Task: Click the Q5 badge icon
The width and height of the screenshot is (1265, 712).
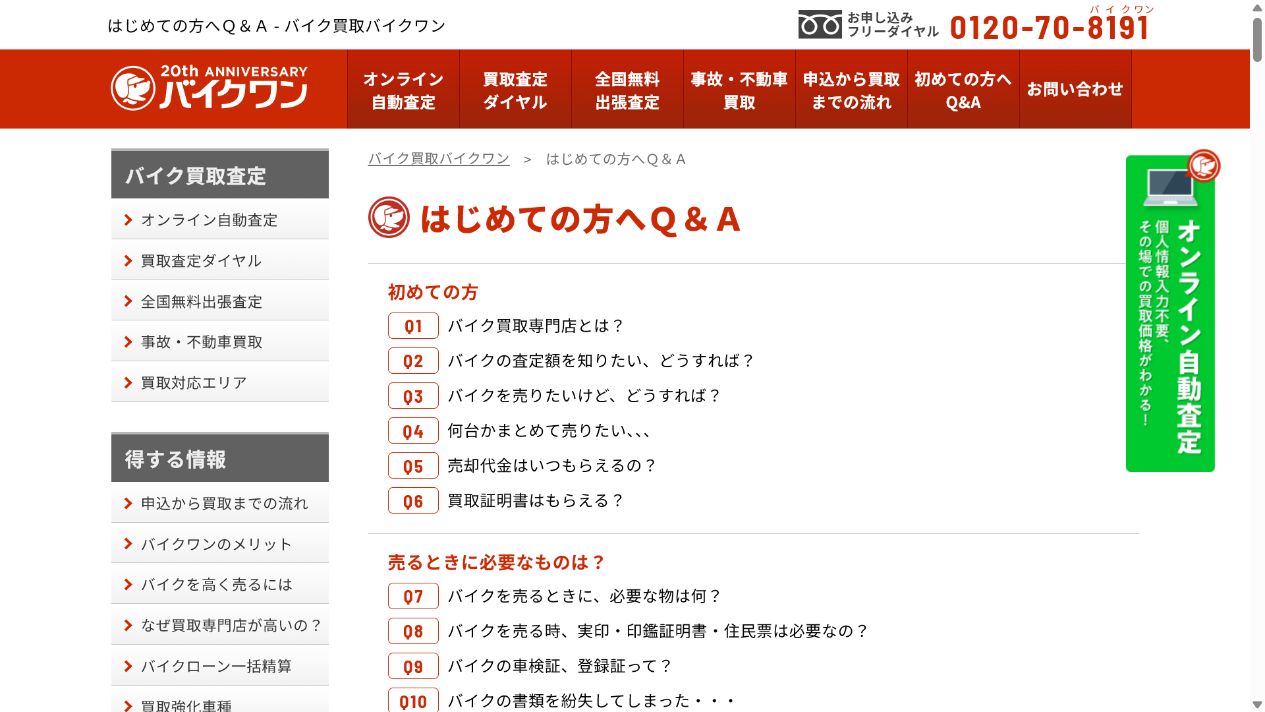Action: point(413,466)
